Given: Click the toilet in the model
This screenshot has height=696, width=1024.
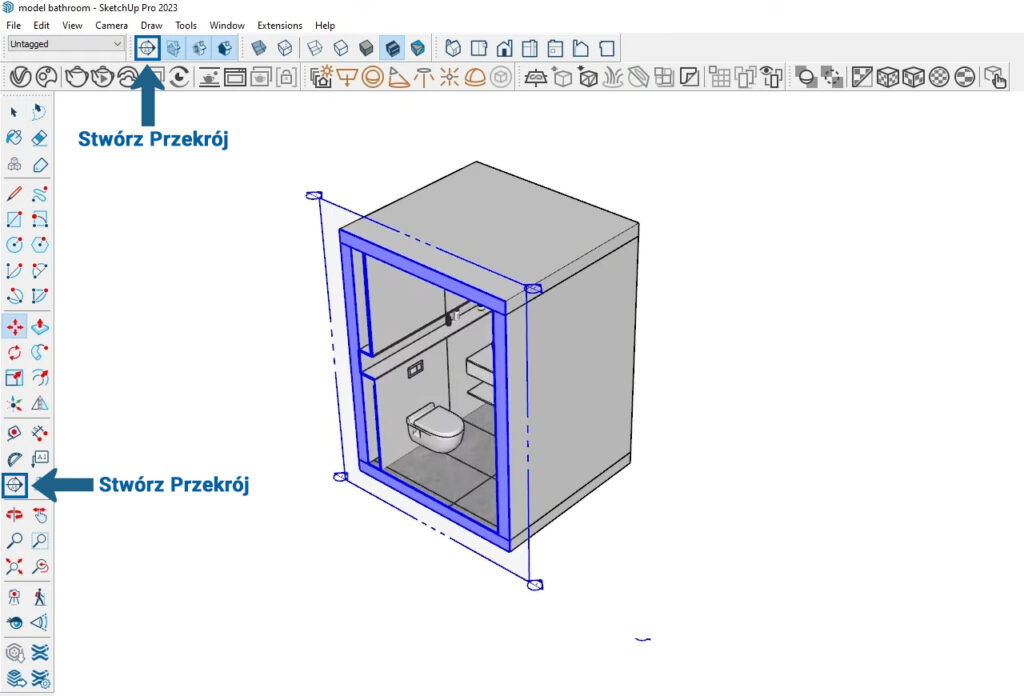Looking at the screenshot, I should 436,429.
